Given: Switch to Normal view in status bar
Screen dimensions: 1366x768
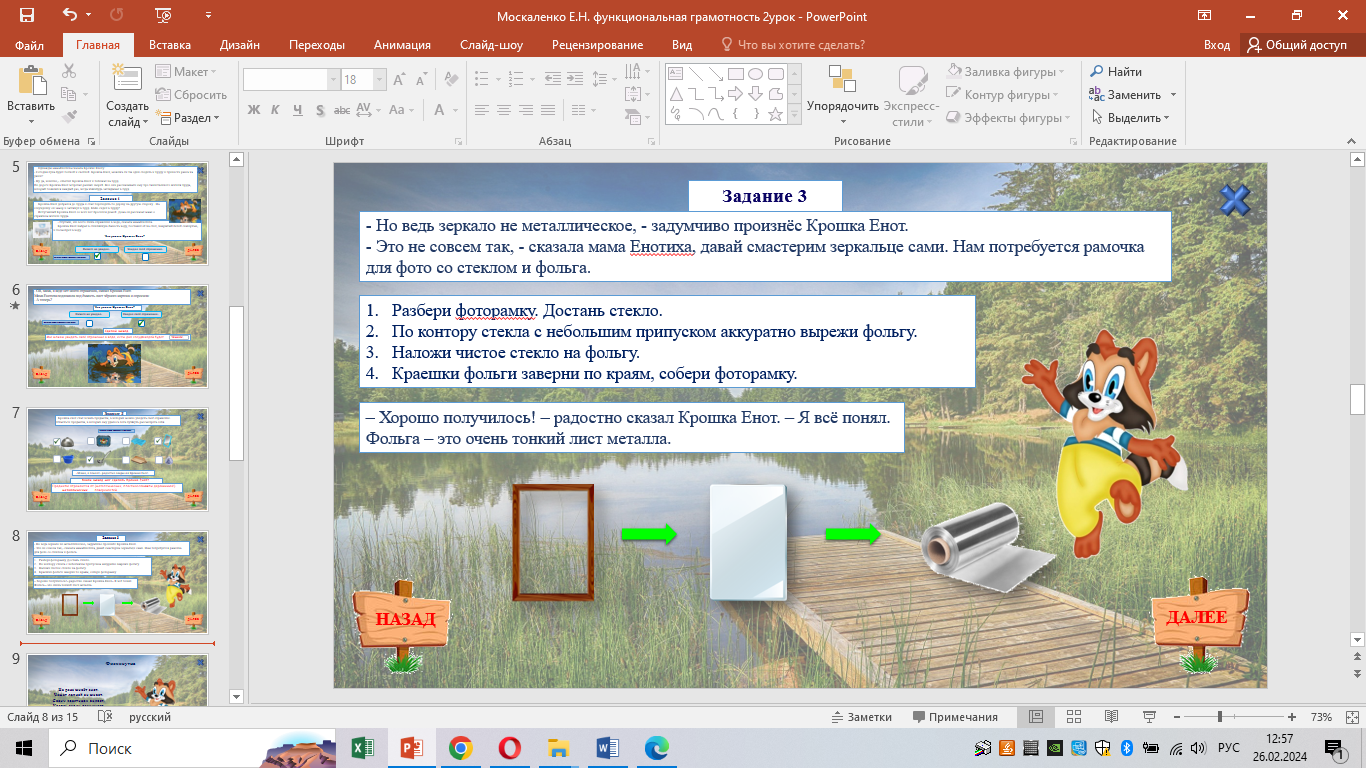Looking at the screenshot, I should (1035, 717).
